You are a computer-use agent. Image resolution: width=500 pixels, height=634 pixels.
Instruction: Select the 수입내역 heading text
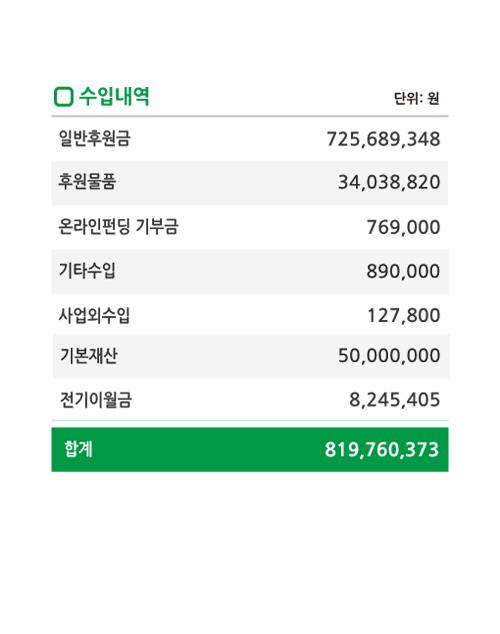[114, 97]
